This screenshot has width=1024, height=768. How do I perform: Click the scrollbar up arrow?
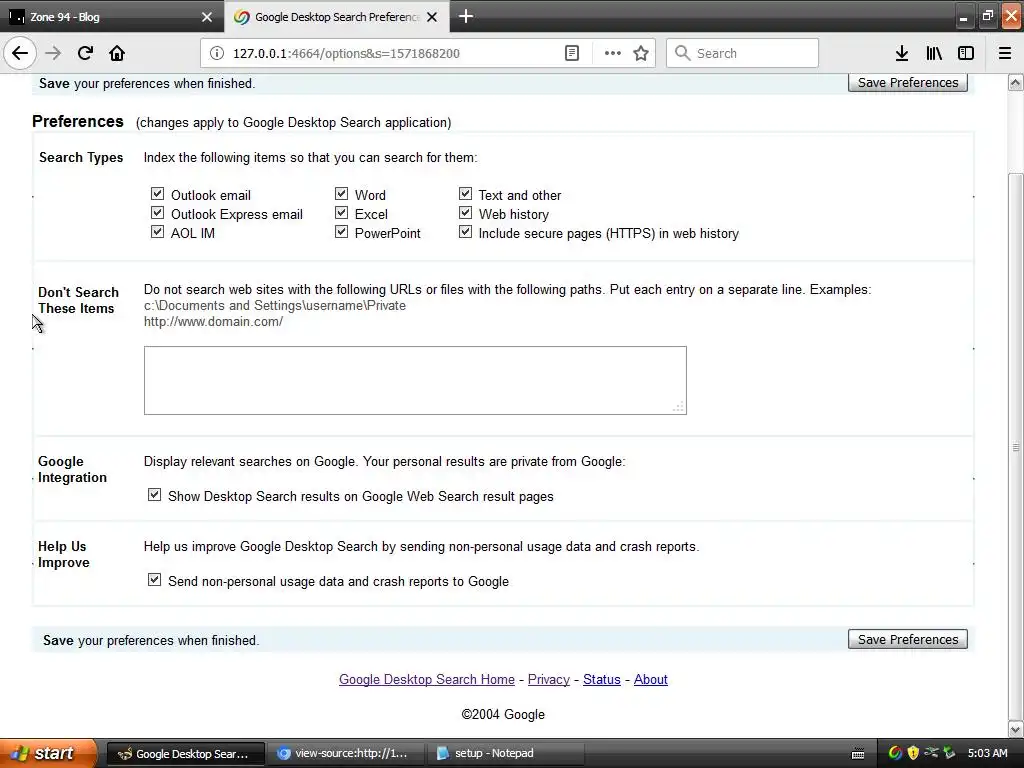pos(1015,83)
